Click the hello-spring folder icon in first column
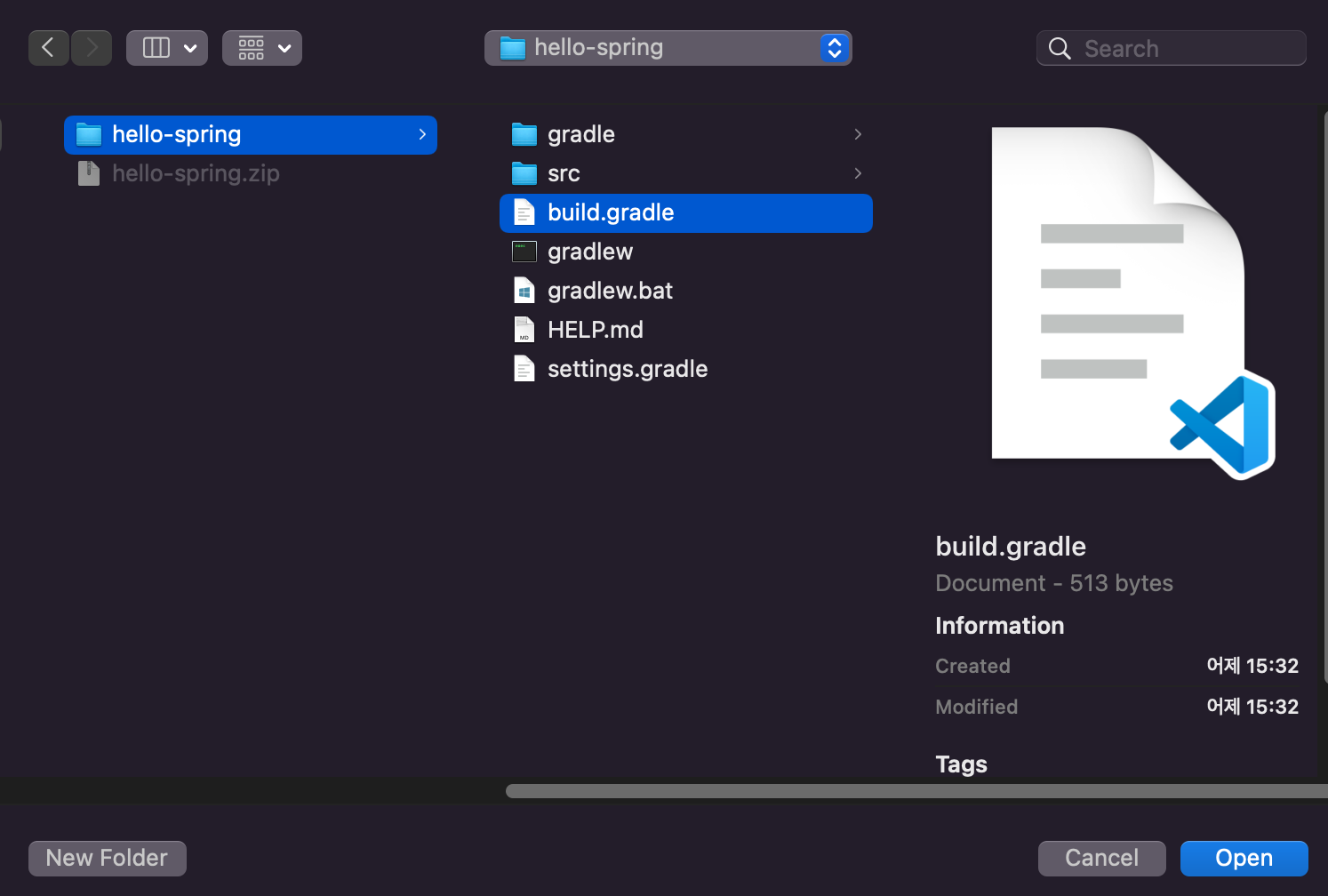The height and width of the screenshot is (896, 1328). point(89,135)
